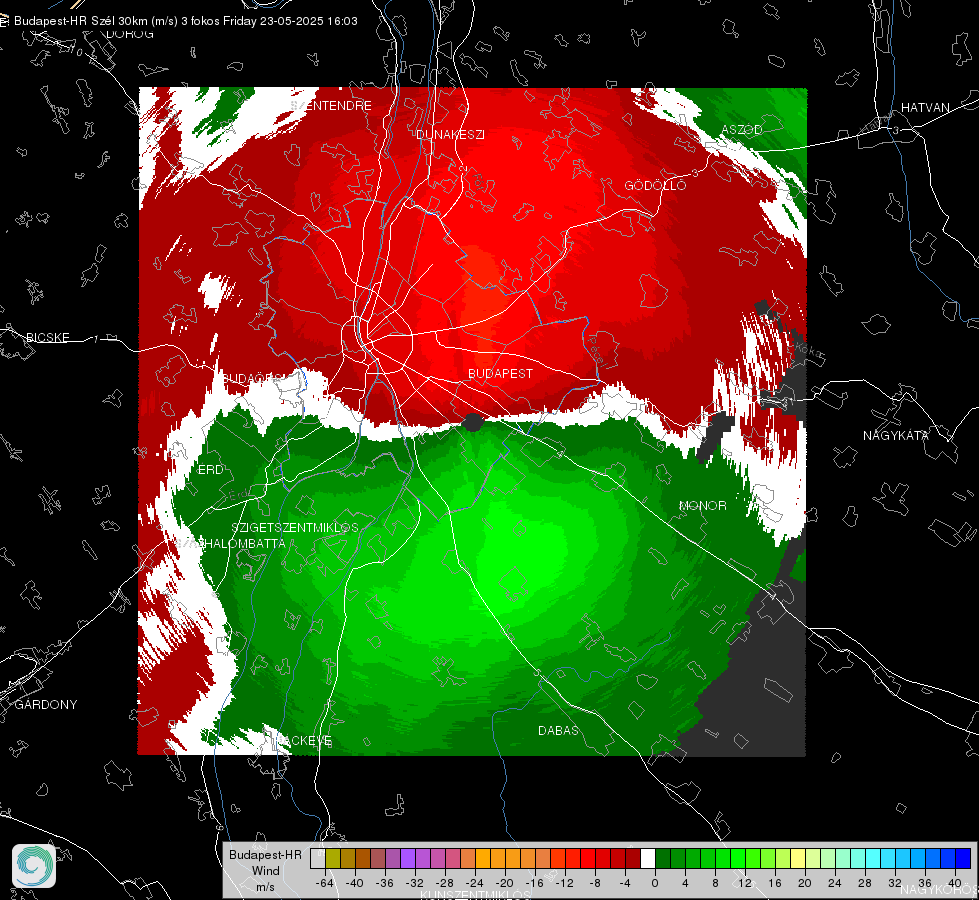Click the MONOR town label
The height and width of the screenshot is (900, 979).
702,505
